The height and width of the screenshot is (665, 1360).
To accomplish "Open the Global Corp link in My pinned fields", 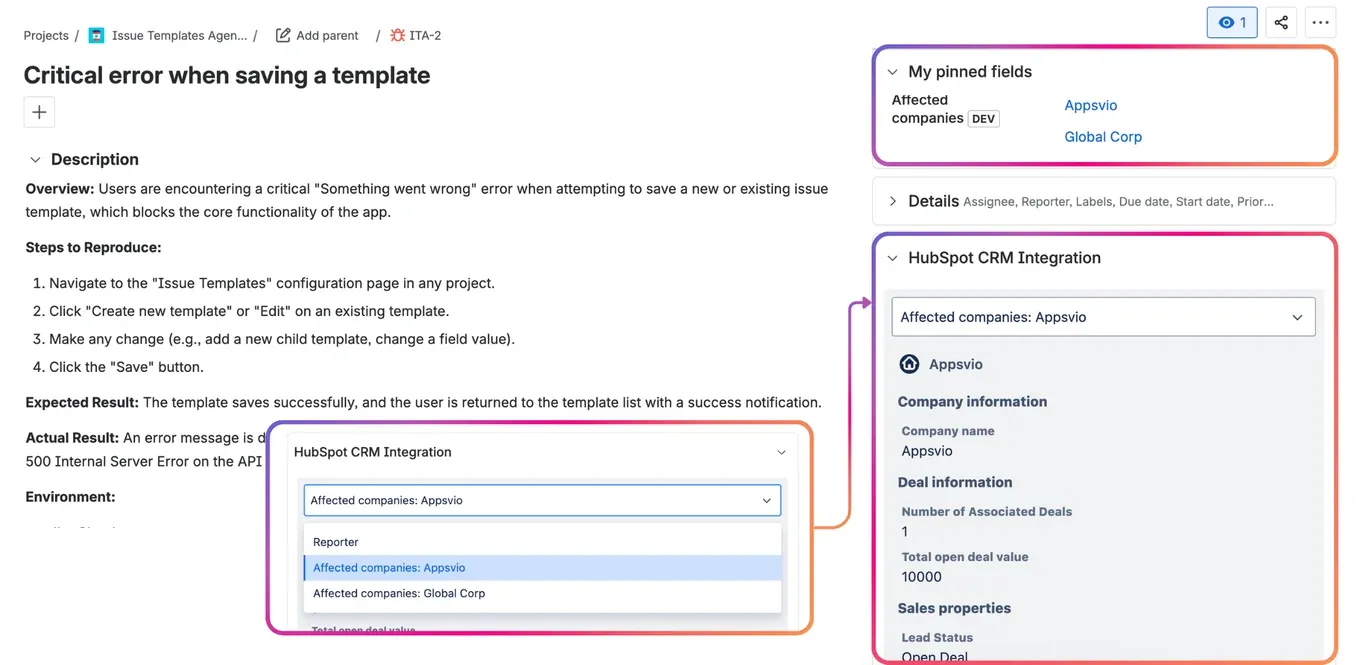I will click(1103, 136).
